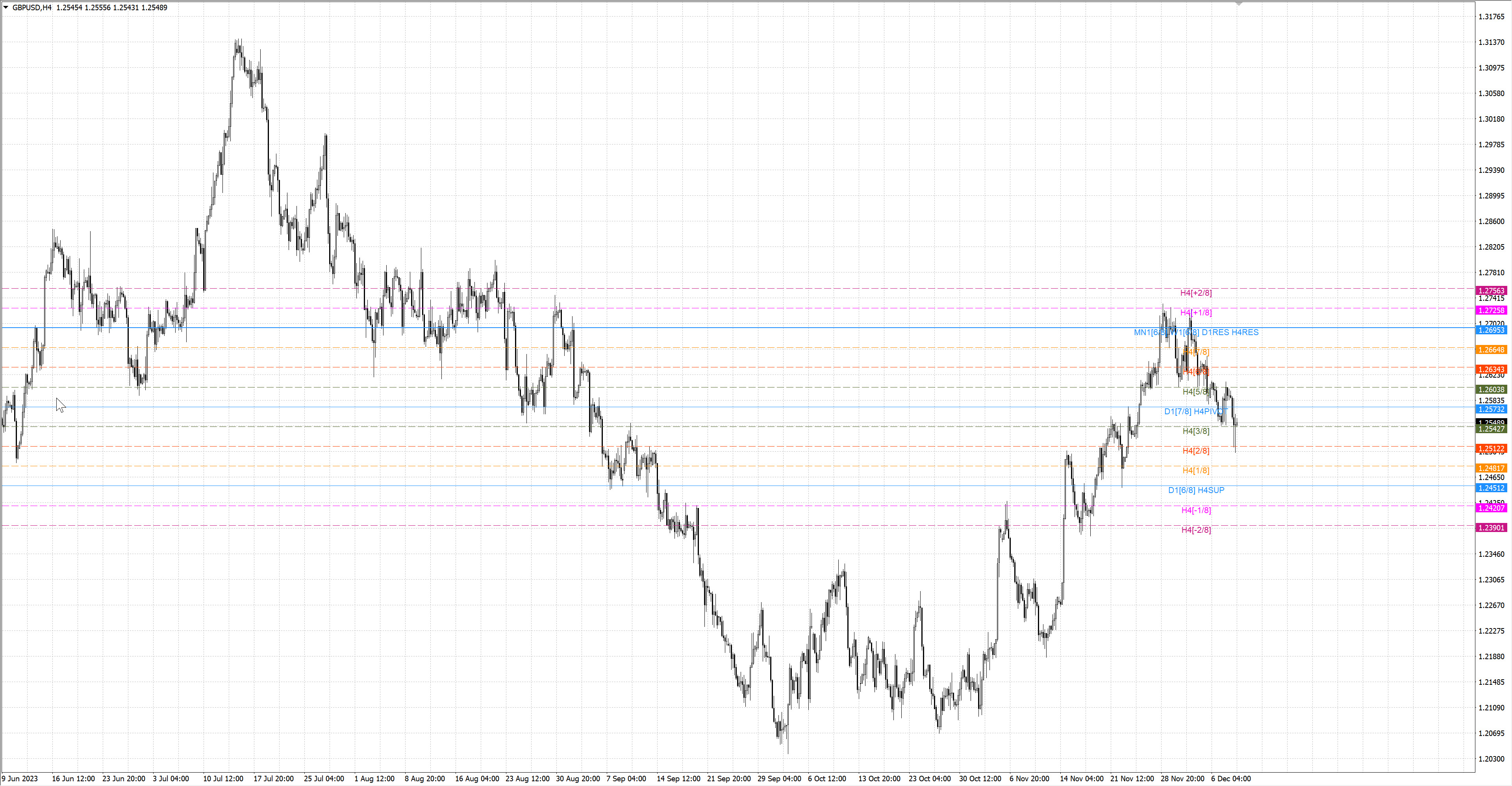Click the H4[-2/8] level label
The image size is (1512, 786).
coord(1196,530)
